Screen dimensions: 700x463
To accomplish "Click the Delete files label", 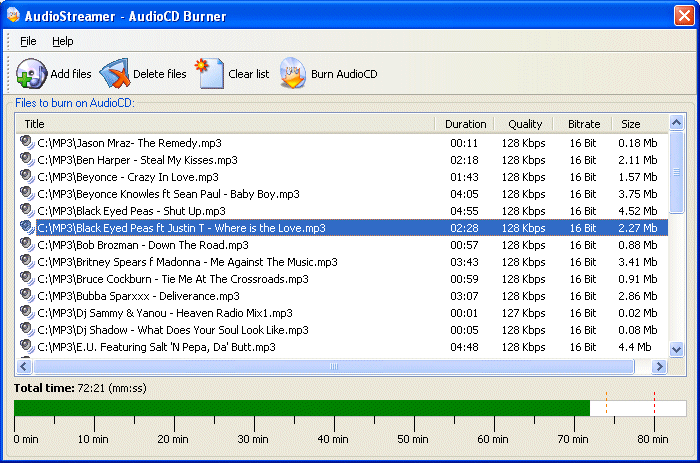I will click(x=159, y=74).
